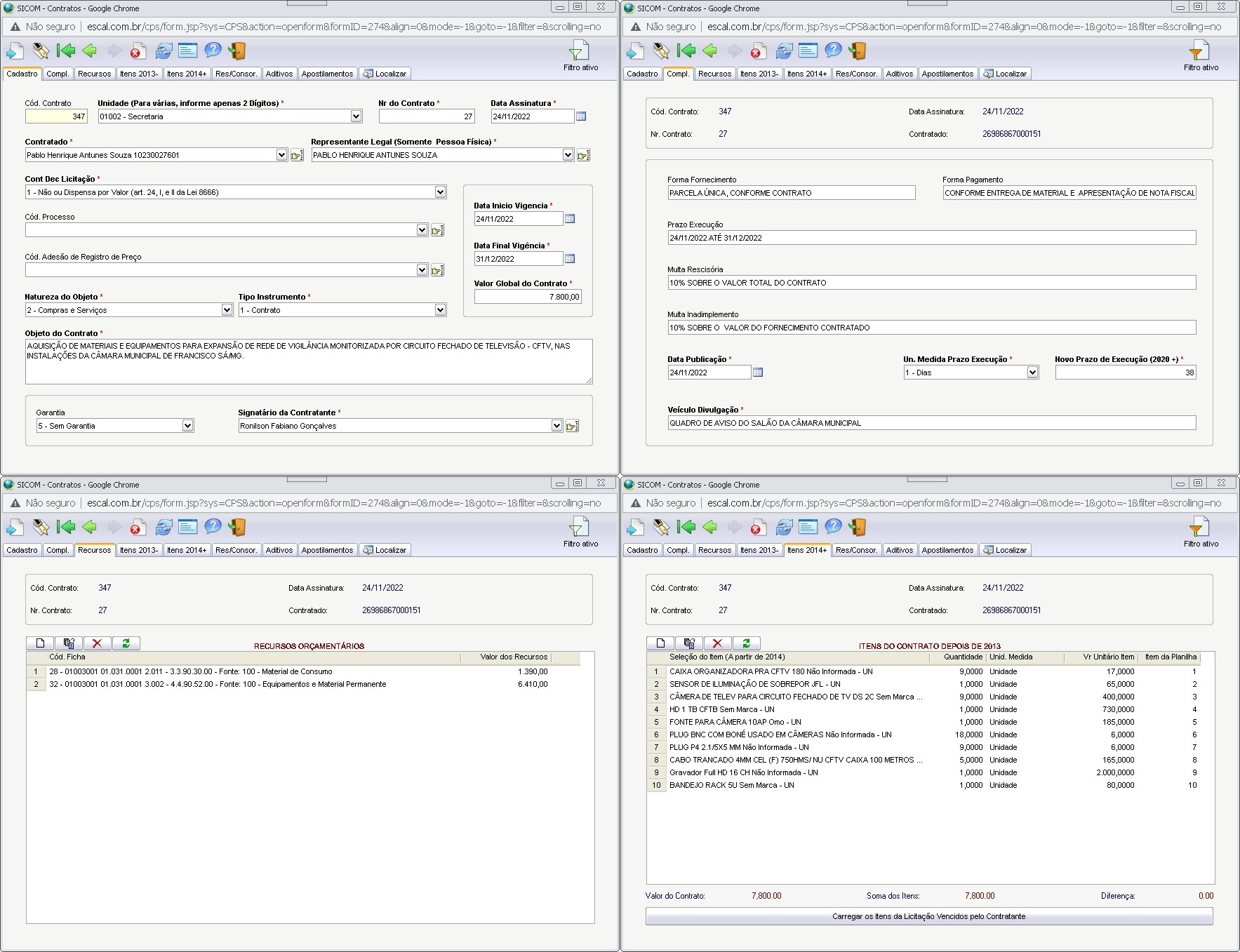Click Carregar os Itens da Licitação Vencidos button

pyautogui.click(x=928, y=916)
